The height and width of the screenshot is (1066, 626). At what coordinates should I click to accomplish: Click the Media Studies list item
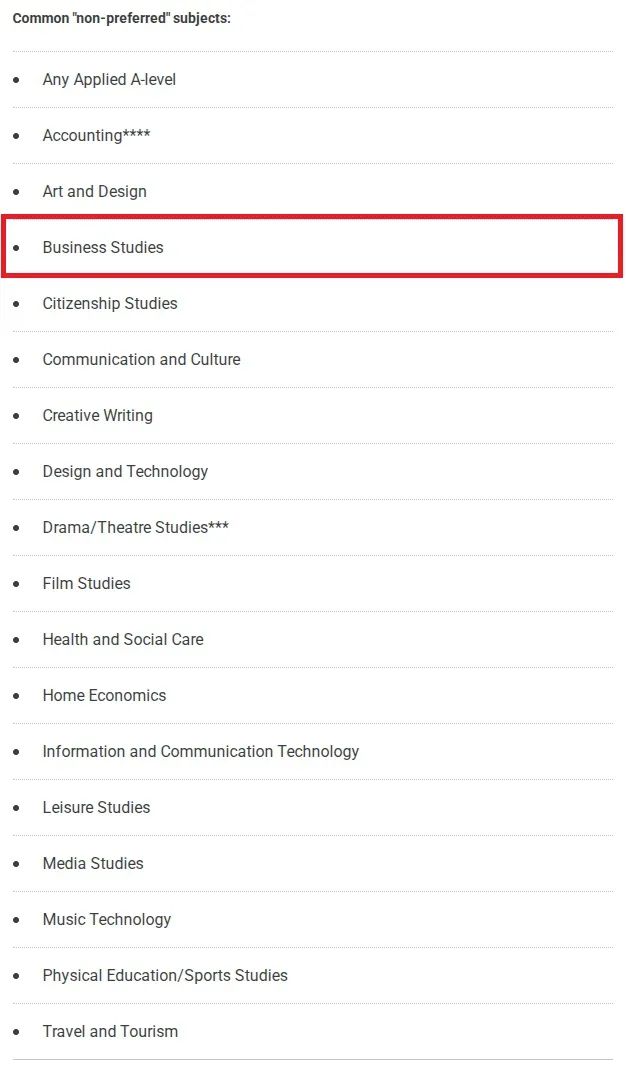[x=93, y=863]
